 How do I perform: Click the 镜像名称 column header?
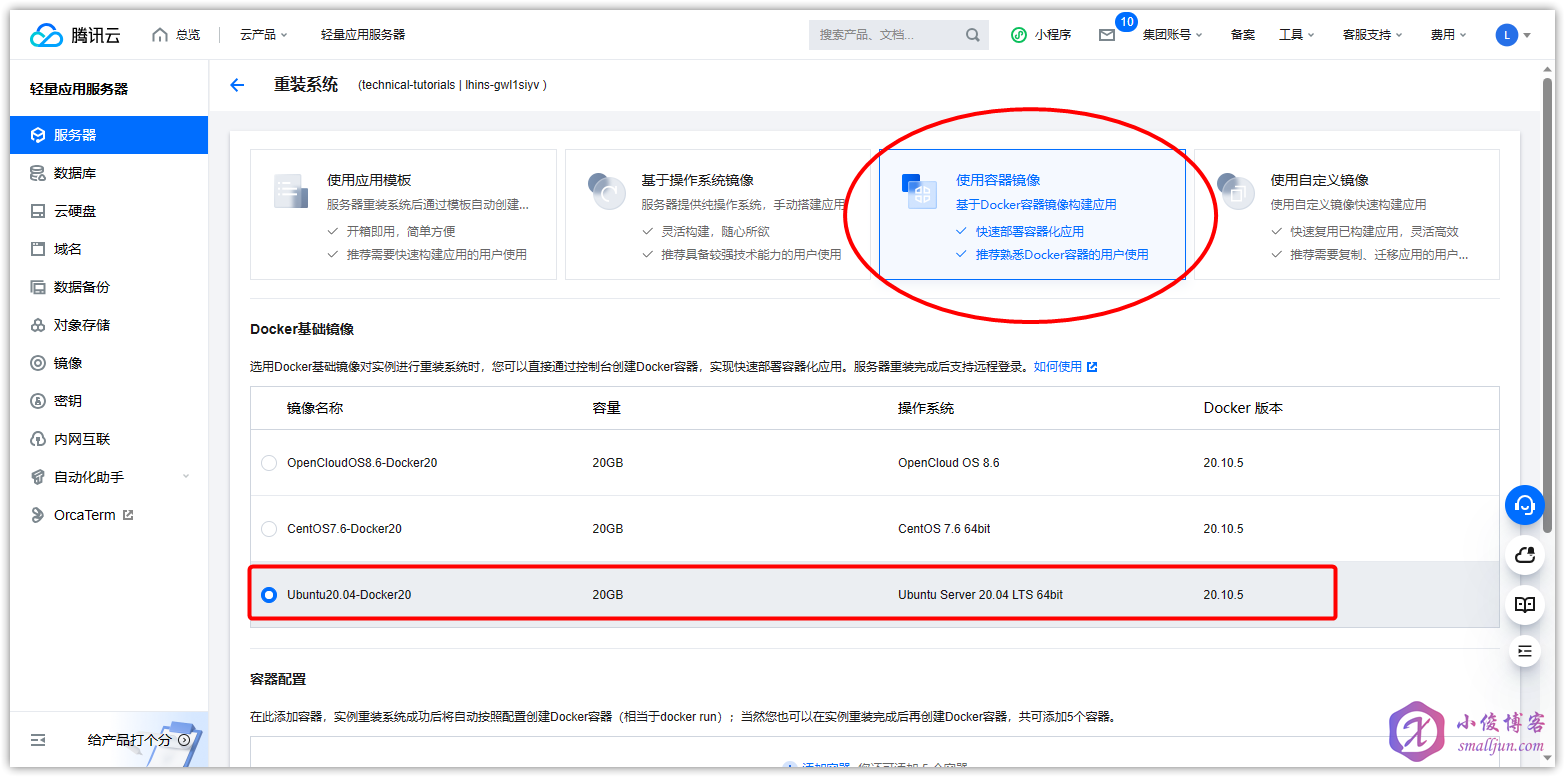[x=315, y=408]
